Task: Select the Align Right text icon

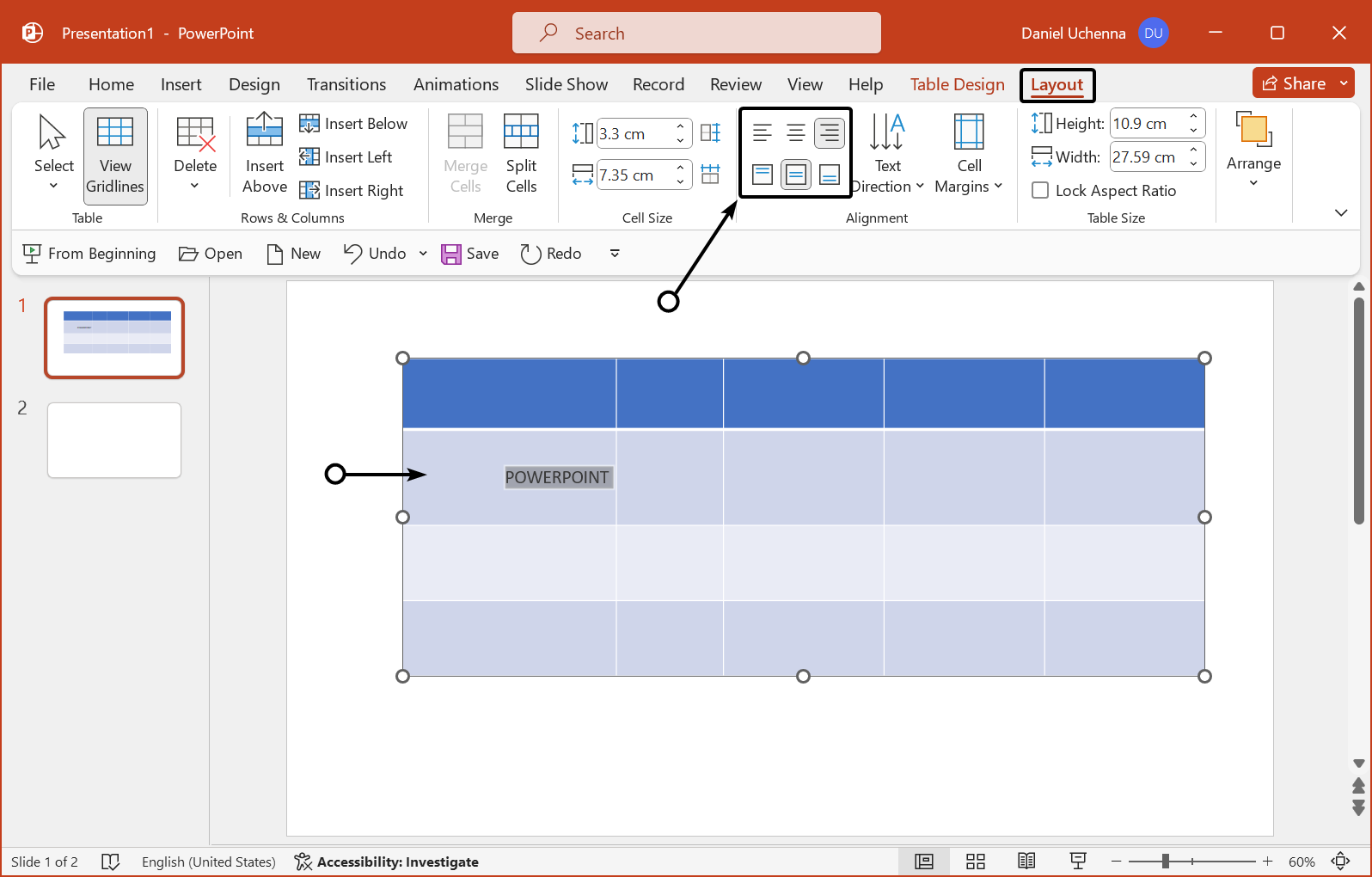Action: tap(830, 133)
